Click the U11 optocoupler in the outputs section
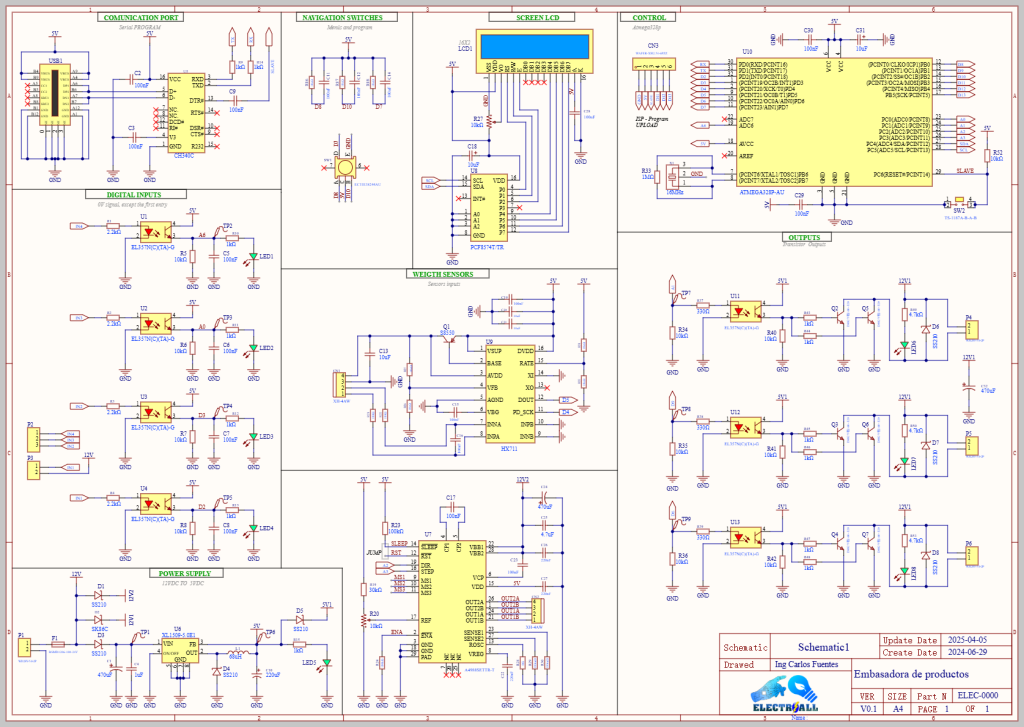Screen dimensions: 1024x727 pos(745,310)
